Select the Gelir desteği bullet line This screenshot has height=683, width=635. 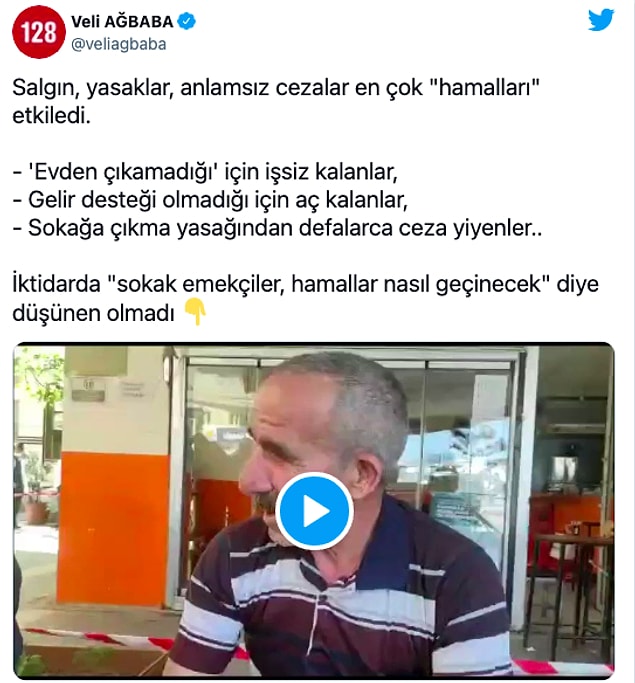210,200
